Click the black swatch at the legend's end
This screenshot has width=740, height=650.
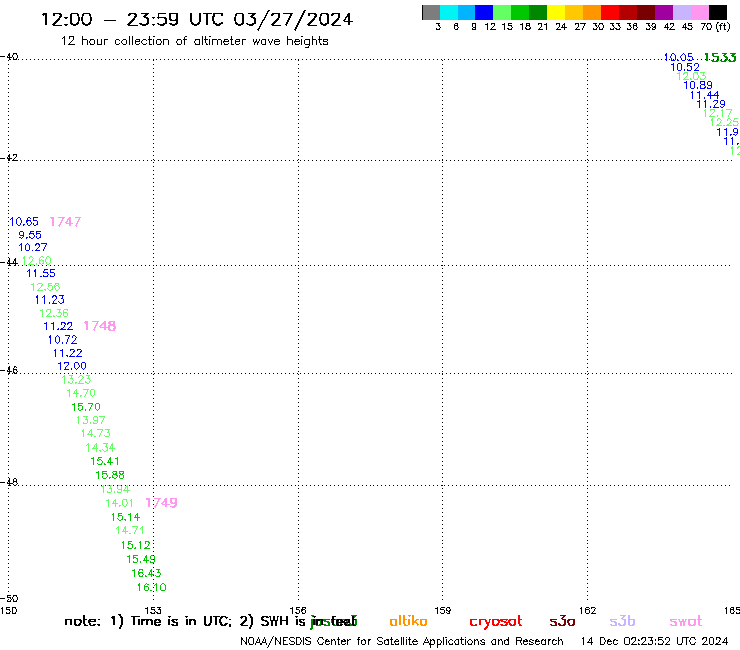click(x=717, y=12)
